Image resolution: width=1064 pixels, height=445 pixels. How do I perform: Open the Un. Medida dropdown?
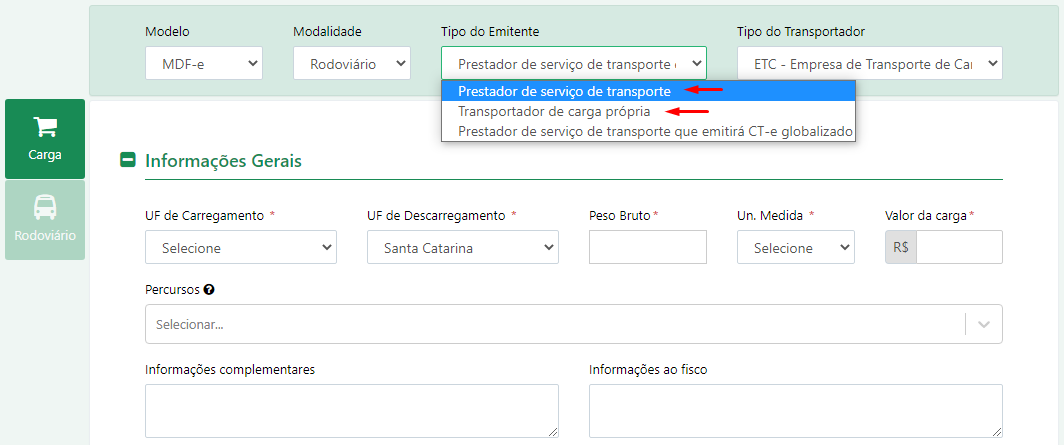(796, 247)
